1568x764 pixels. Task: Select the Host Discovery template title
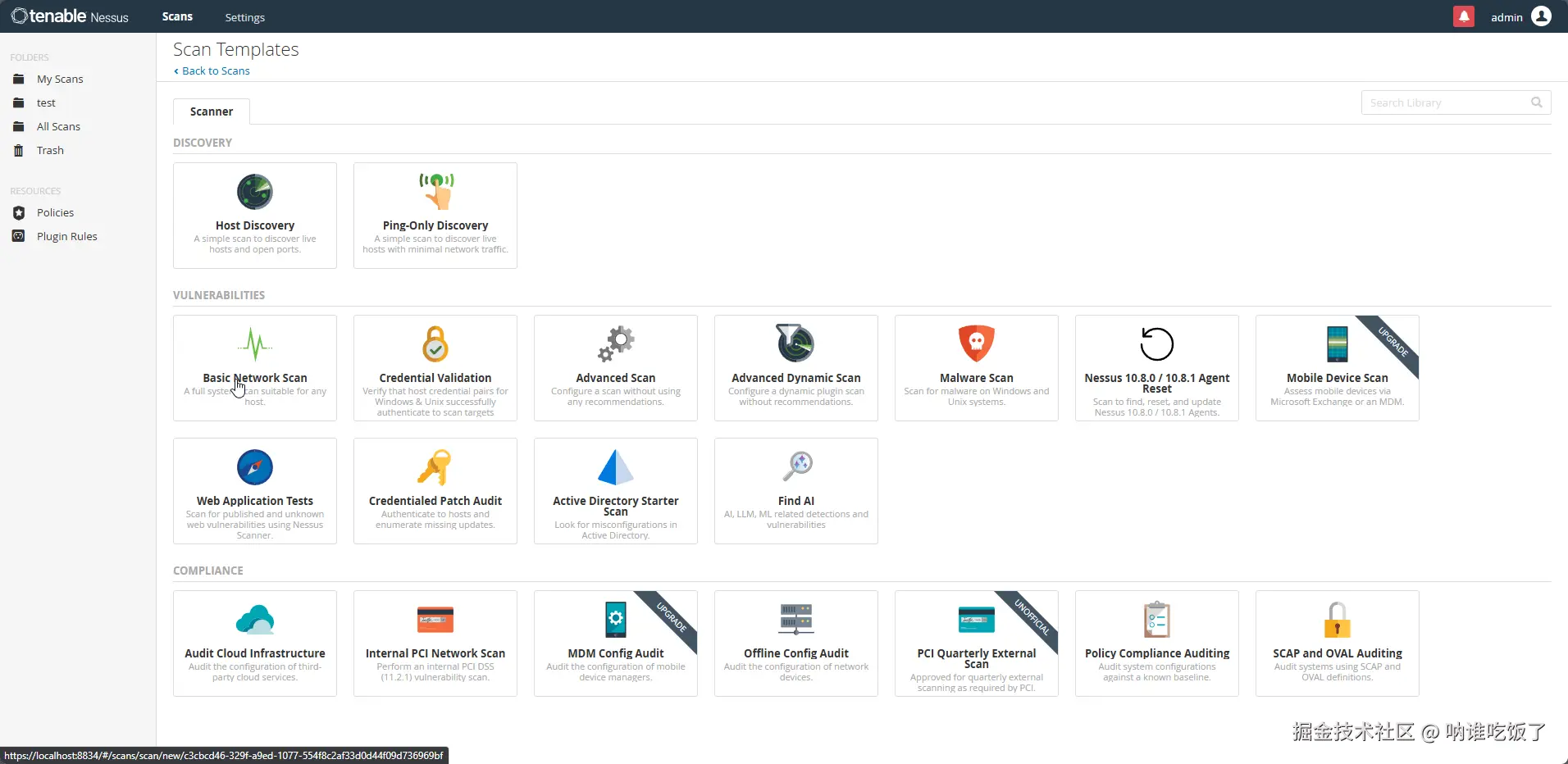coord(255,225)
